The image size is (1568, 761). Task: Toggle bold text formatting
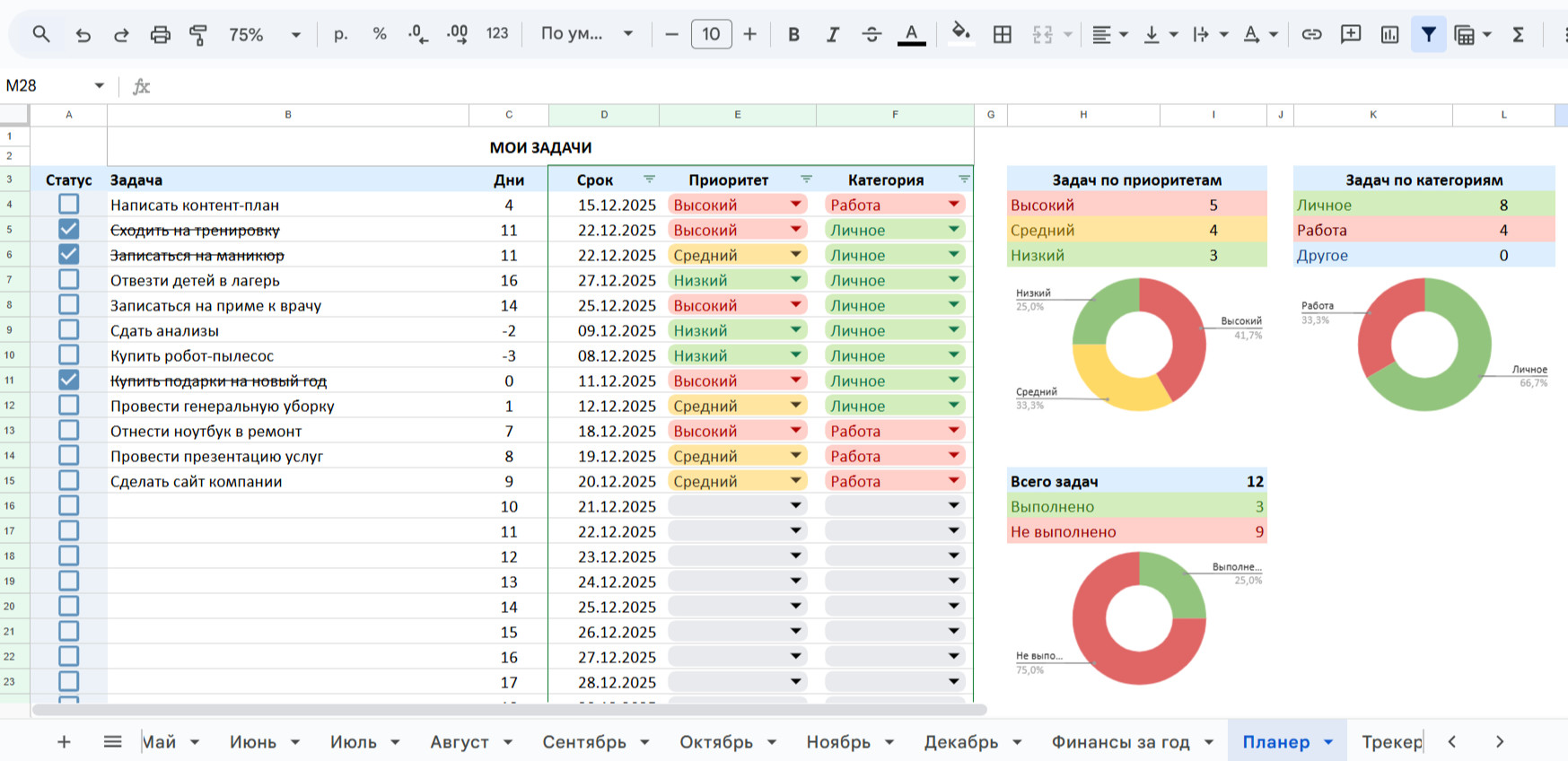(793, 35)
